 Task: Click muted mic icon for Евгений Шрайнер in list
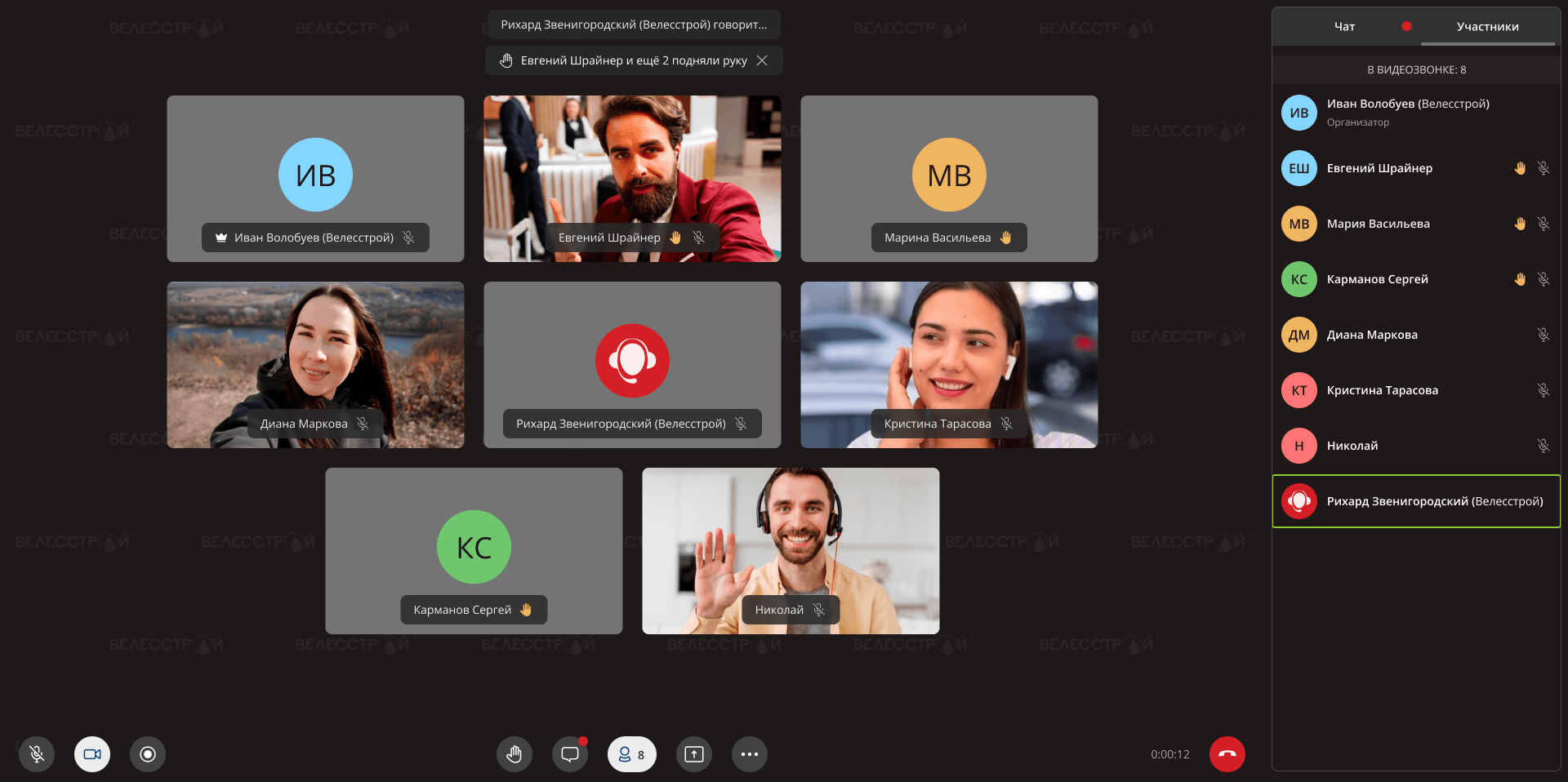coord(1543,168)
